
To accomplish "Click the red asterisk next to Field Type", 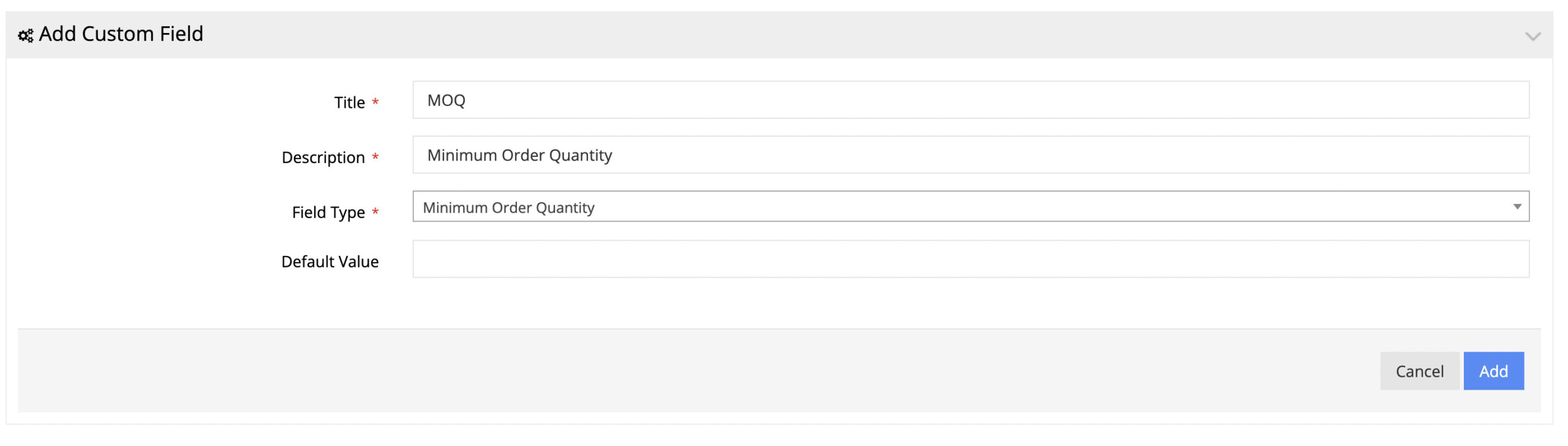I will (375, 212).
